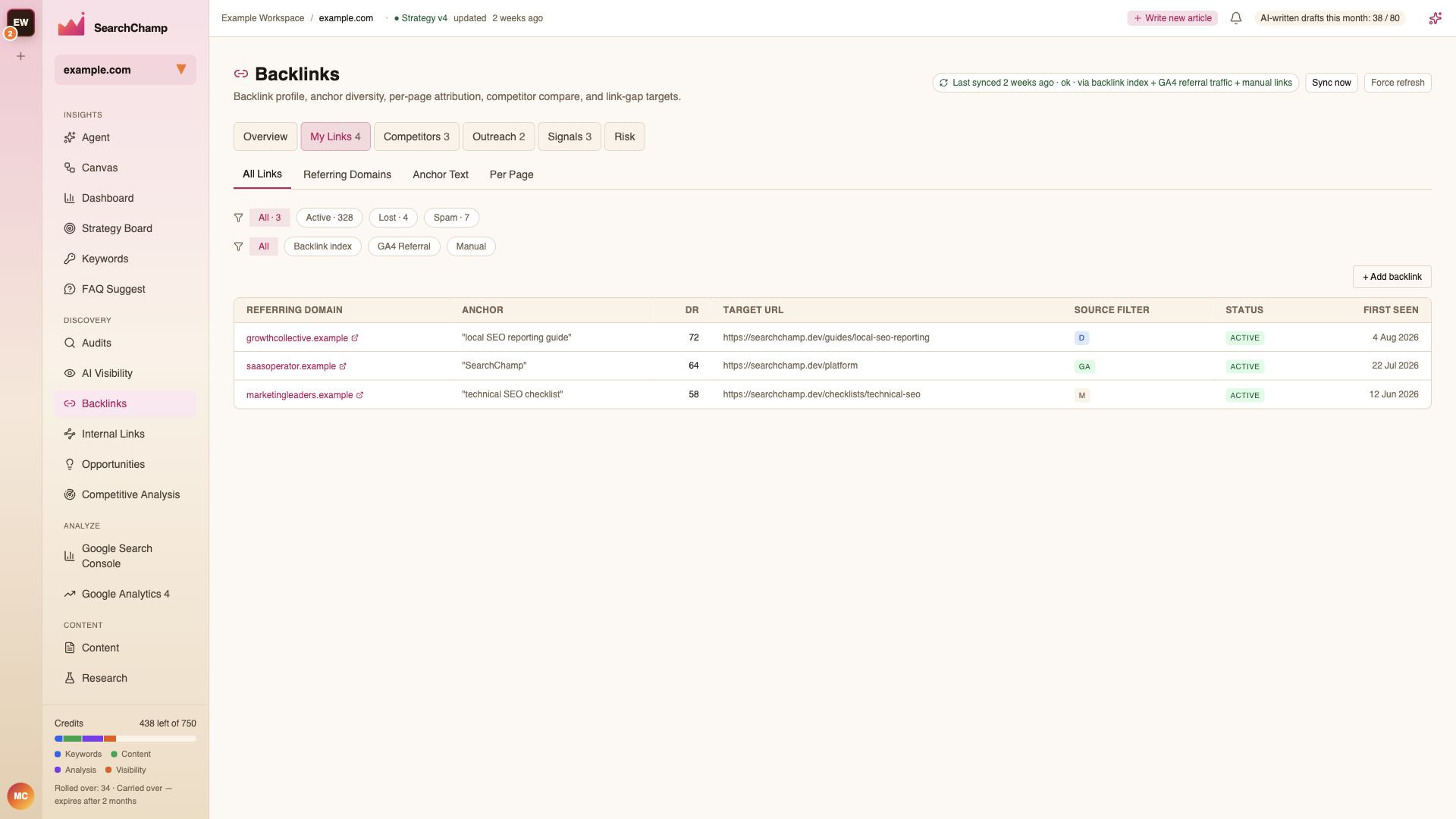Open the Anchor Text sub-tab

coord(441,174)
